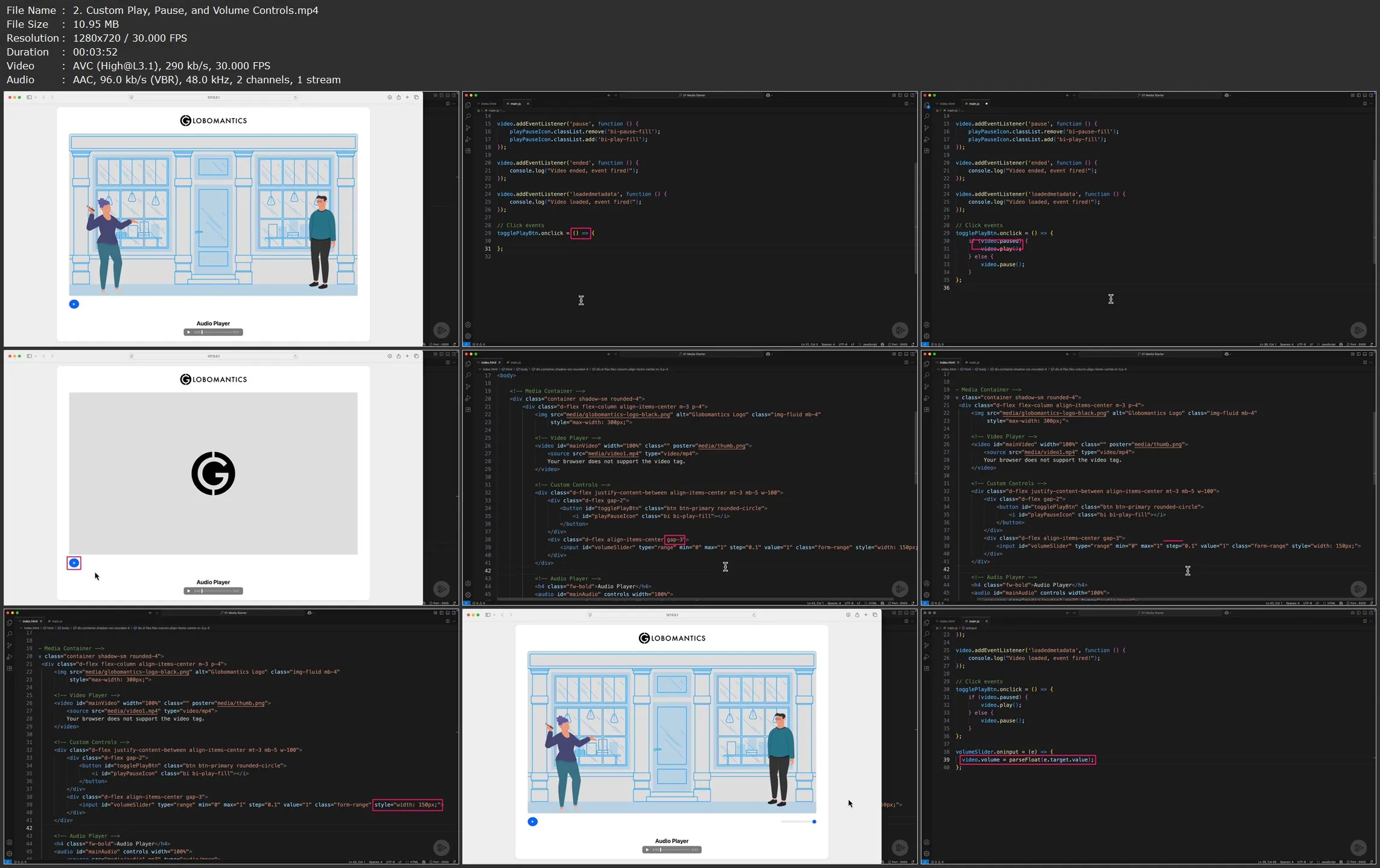Click the pause button below the gray logo poster
This screenshot has width=1380, height=868.
(74, 563)
